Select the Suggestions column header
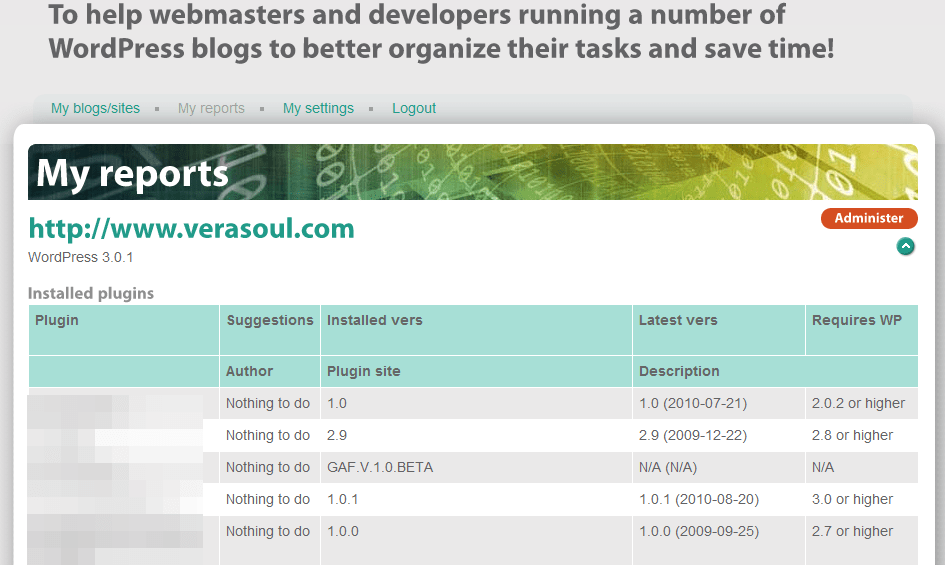This screenshot has height=565, width=945. (270, 320)
